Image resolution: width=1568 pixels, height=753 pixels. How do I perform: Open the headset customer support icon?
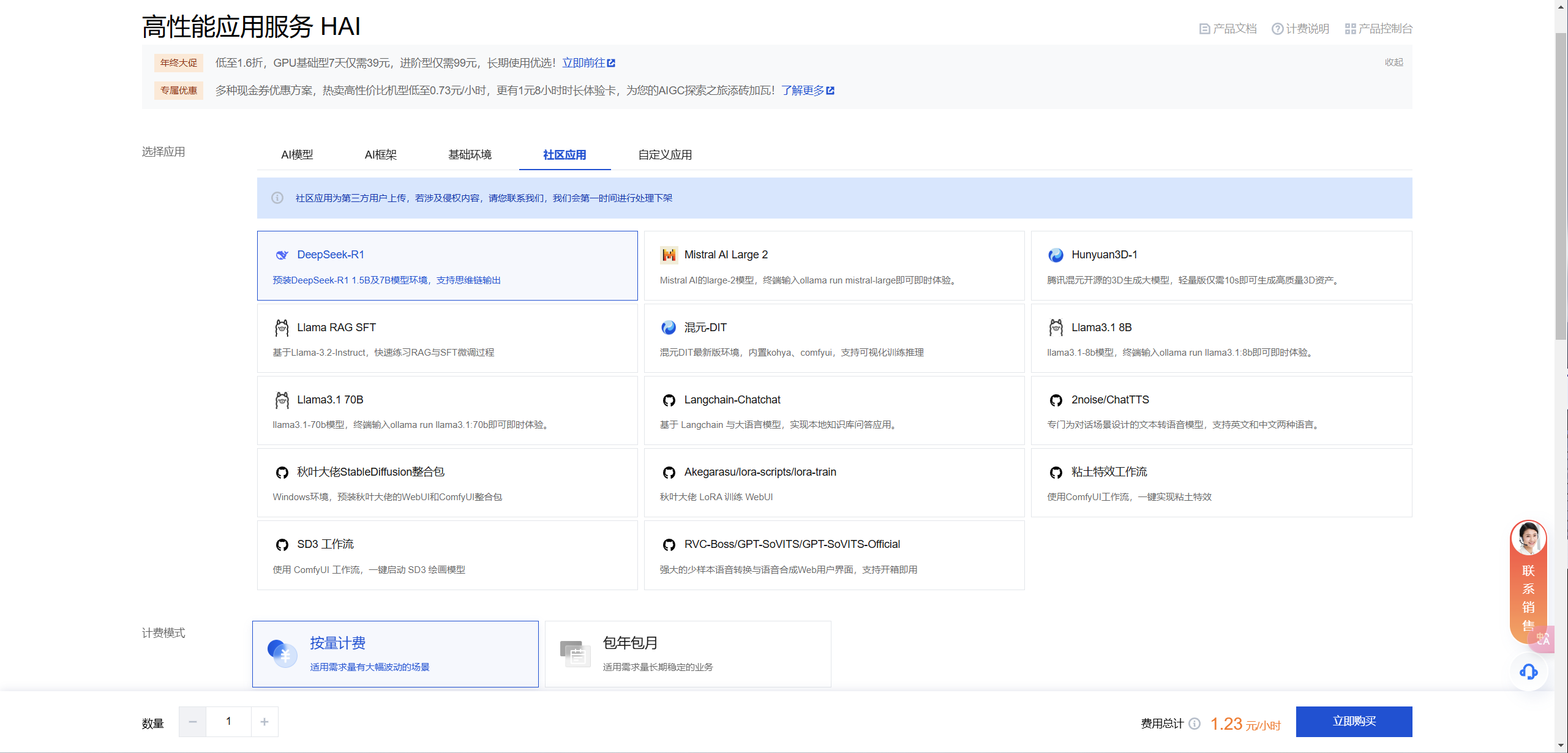1528,672
